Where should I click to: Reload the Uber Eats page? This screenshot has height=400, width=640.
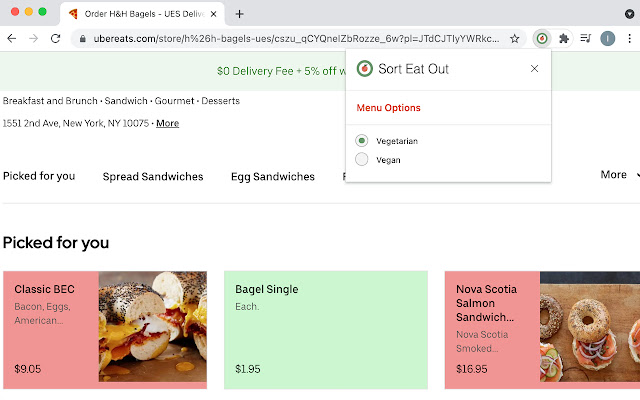pyautogui.click(x=56, y=38)
